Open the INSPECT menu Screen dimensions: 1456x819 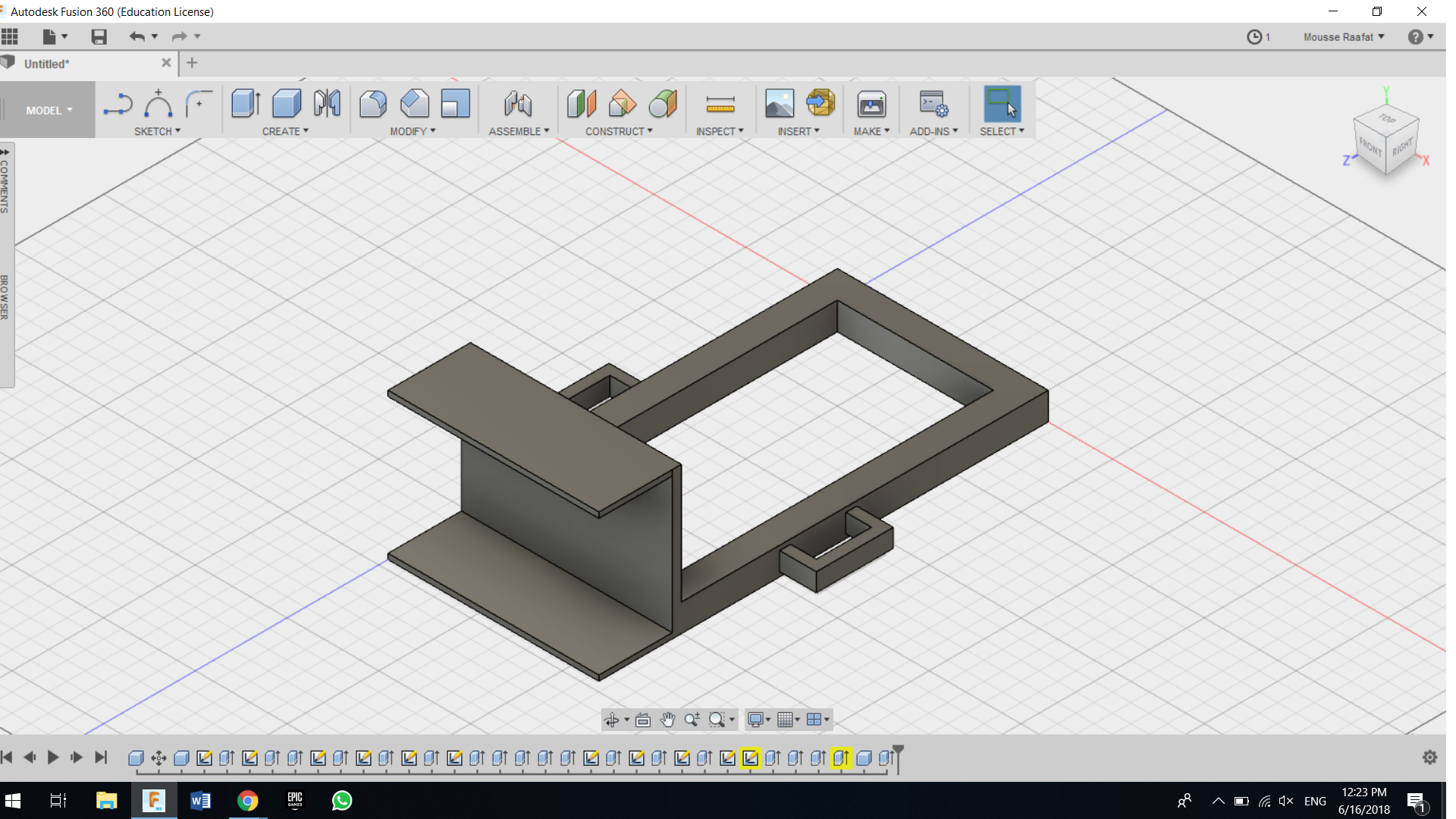pyautogui.click(x=720, y=131)
